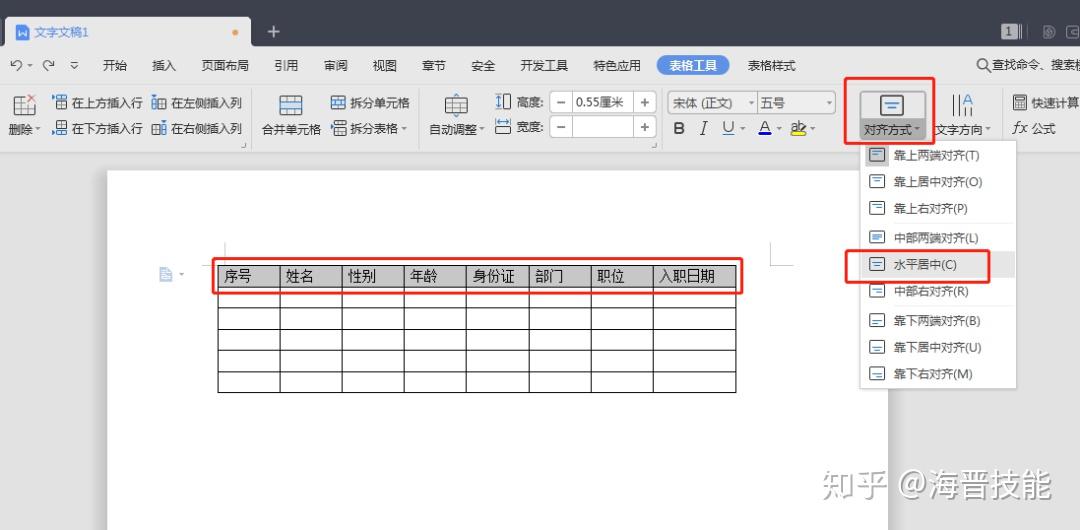
Task: Open the Alignment (对齐方式) button
Action: click(892, 114)
